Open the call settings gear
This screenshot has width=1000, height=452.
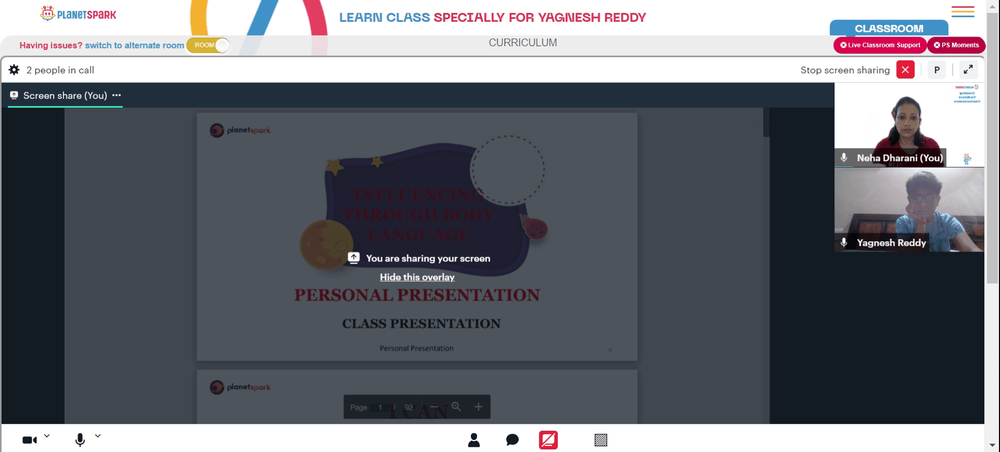click(x=14, y=69)
